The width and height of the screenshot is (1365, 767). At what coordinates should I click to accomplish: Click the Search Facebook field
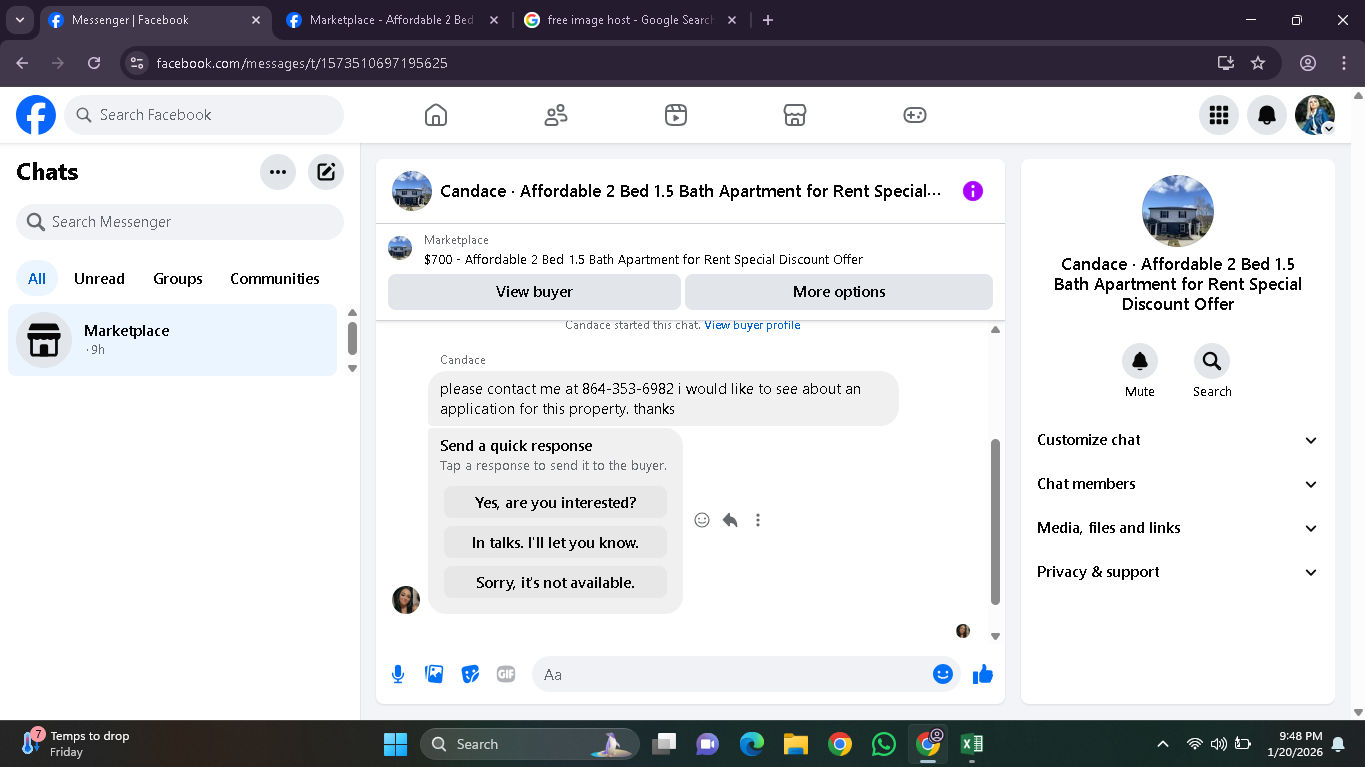204,115
